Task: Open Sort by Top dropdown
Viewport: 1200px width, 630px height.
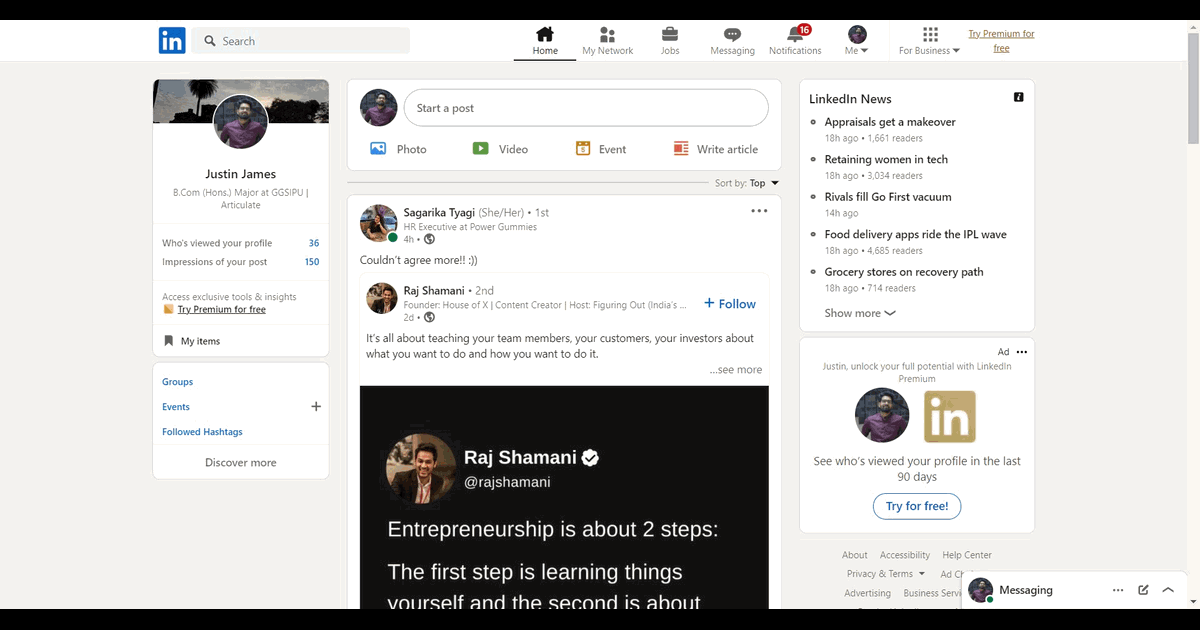Action: click(747, 183)
